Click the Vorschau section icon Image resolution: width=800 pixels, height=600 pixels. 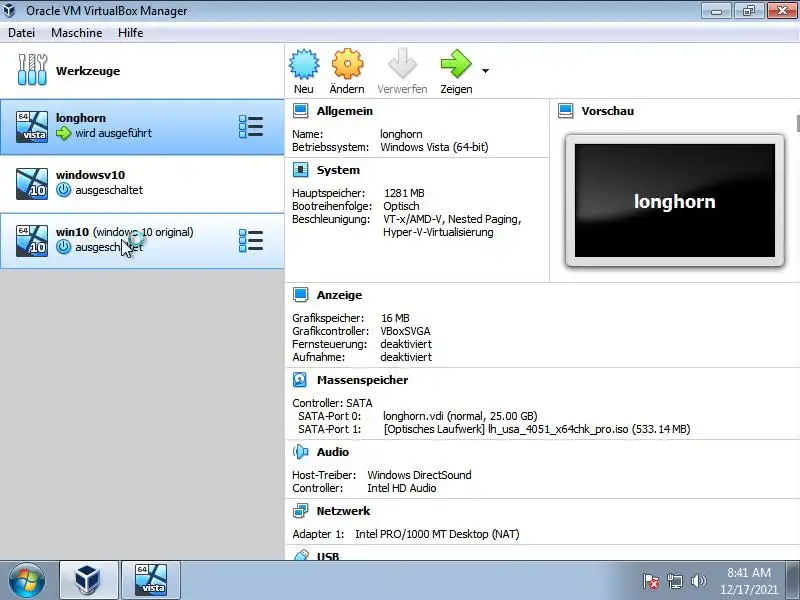[565, 111]
